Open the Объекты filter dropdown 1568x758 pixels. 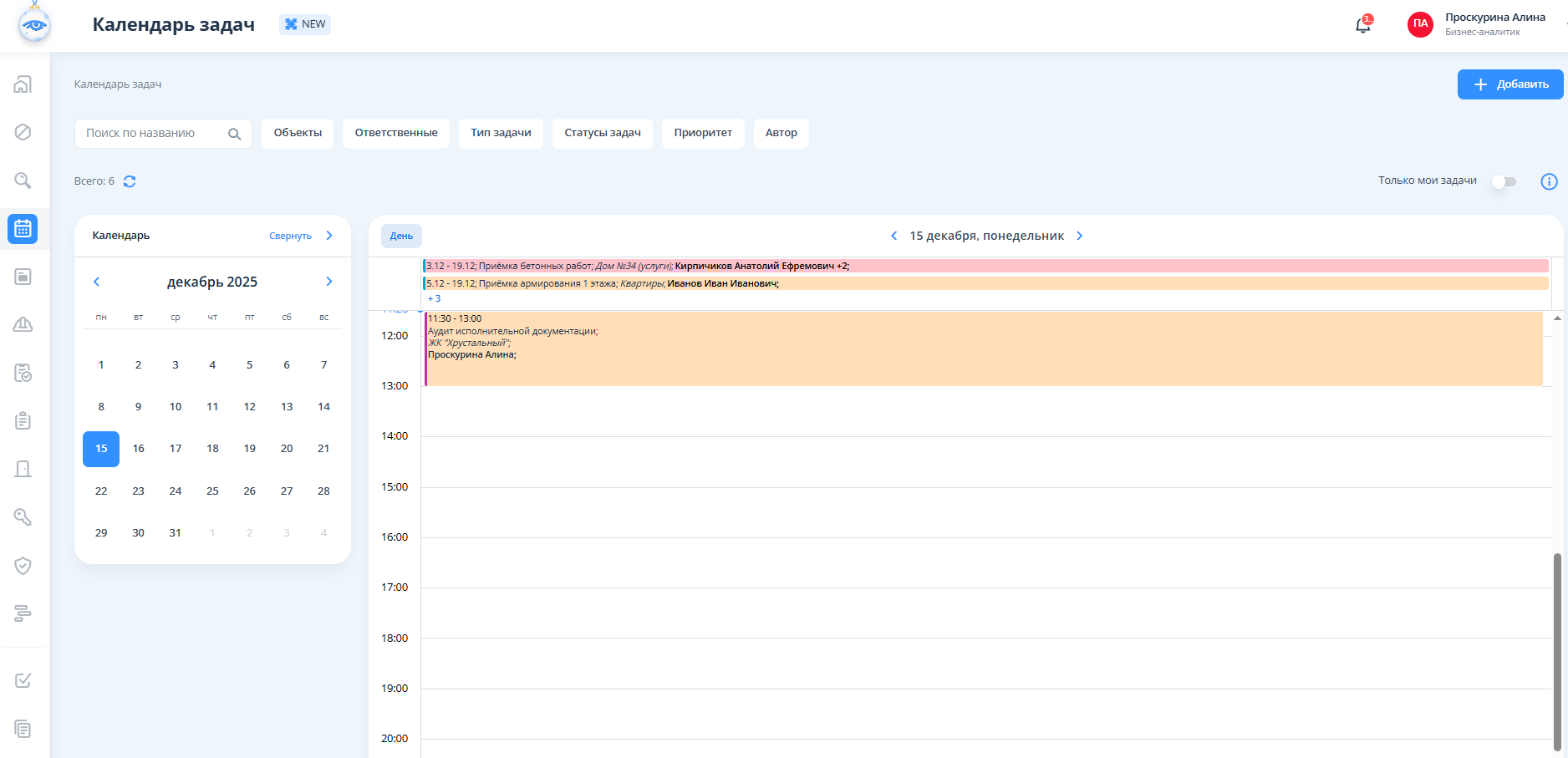(x=298, y=133)
